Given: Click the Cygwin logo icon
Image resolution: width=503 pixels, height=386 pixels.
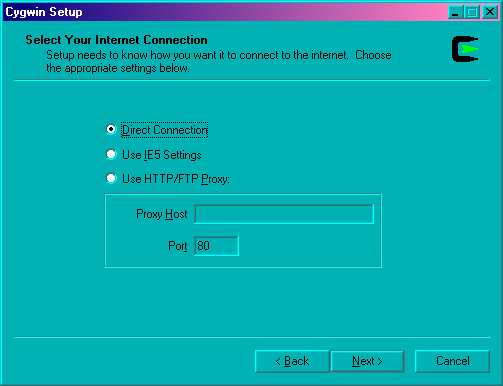Looking at the screenshot, I should (465, 49).
